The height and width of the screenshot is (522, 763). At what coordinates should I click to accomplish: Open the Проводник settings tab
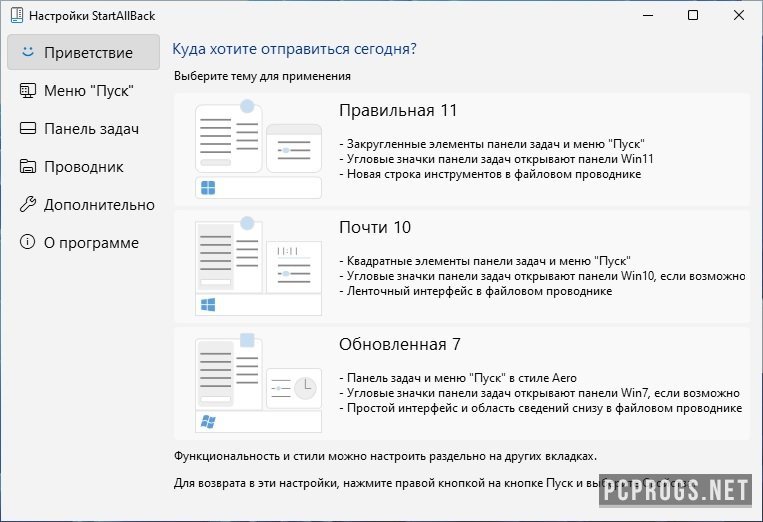click(84, 167)
